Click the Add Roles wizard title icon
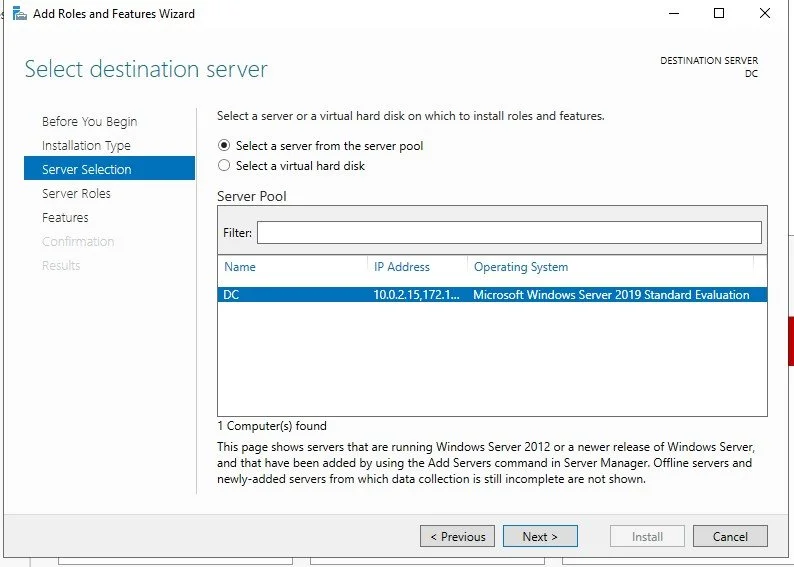Viewport: 794px width, 567px height. [x=19, y=14]
